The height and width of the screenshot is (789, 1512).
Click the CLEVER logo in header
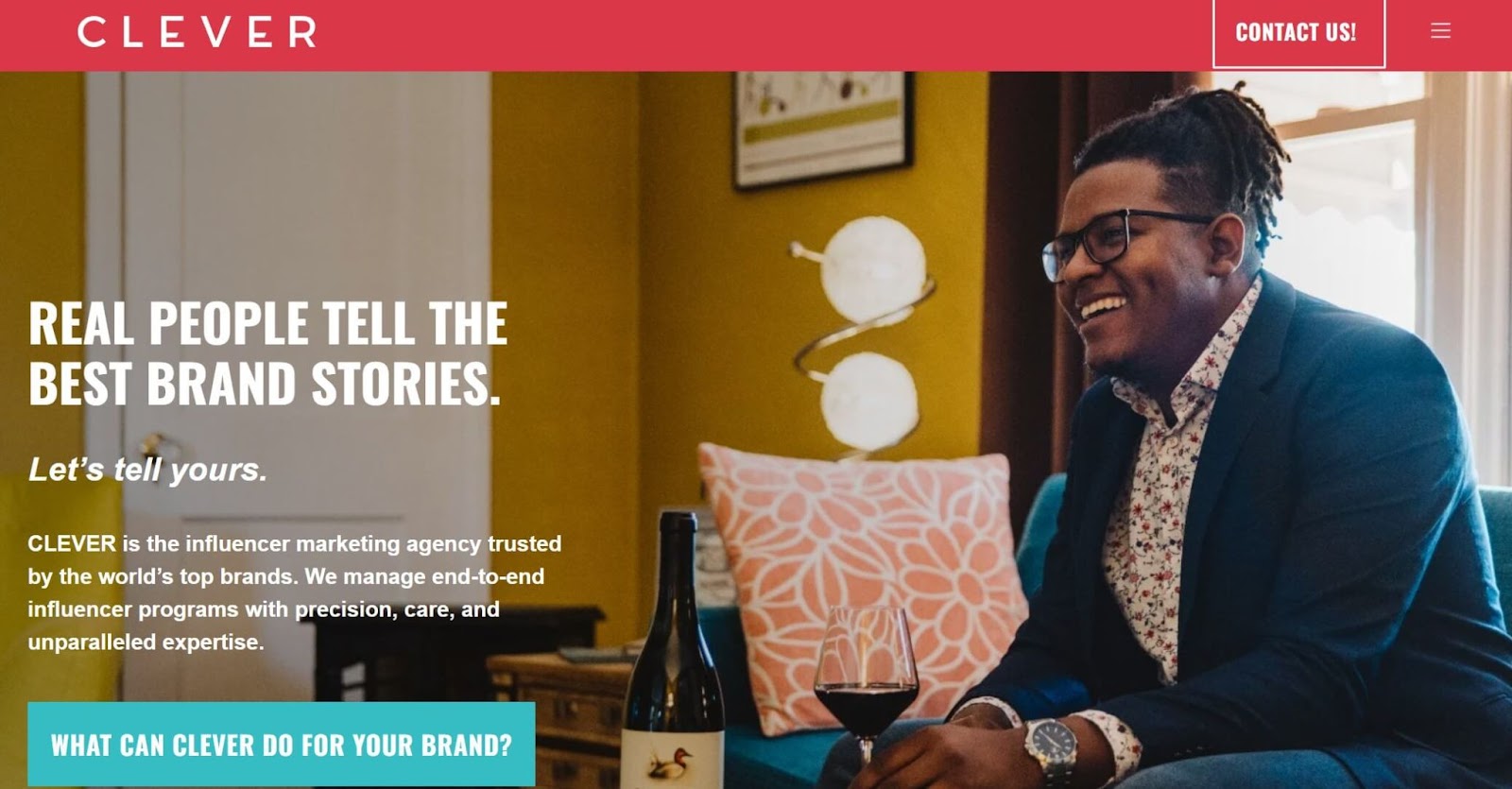[x=197, y=32]
